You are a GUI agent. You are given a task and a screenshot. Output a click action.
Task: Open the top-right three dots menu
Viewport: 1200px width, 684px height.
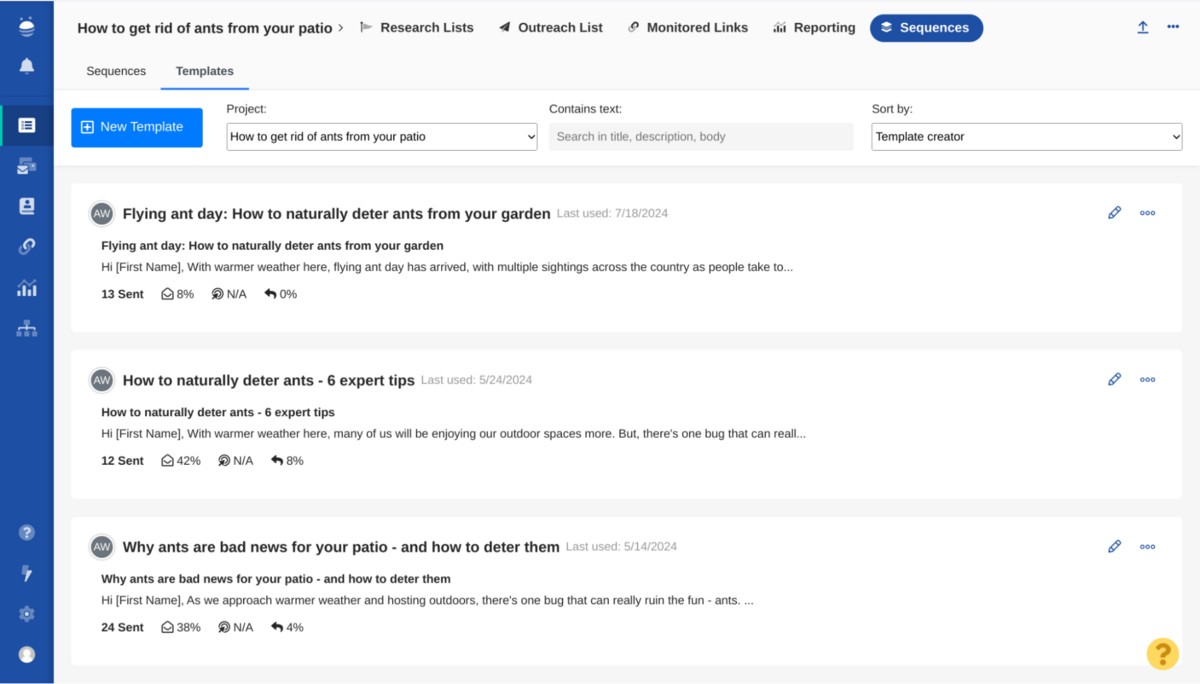[1173, 28]
